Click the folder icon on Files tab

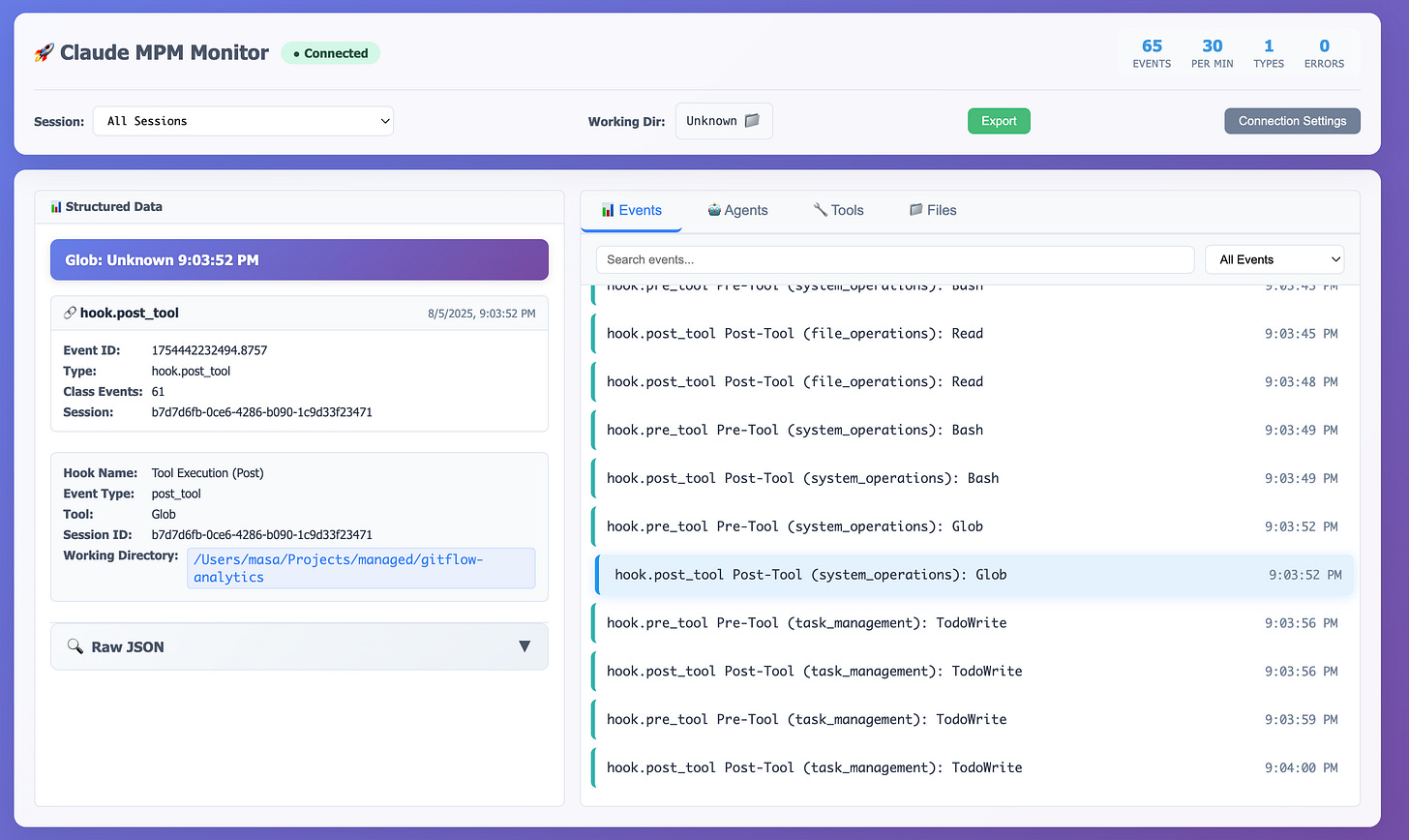click(x=915, y=210)
